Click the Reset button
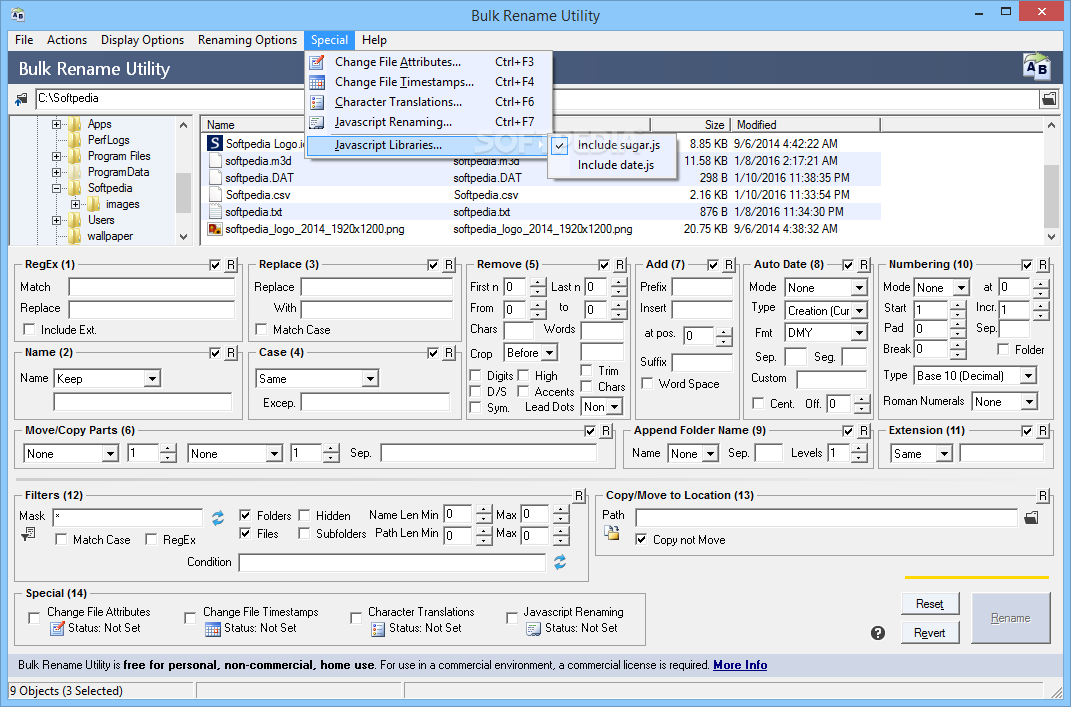1071x707 pixels. click(x=930, y=604)
